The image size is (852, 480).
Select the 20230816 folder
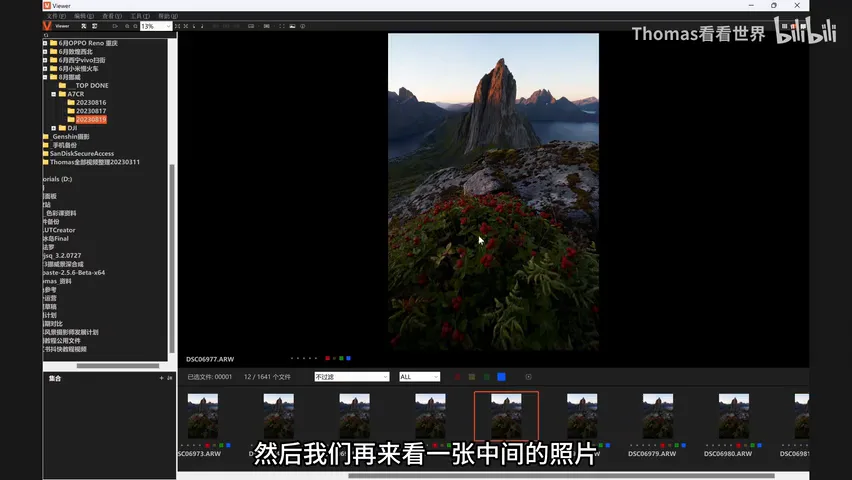click(91, 102)
